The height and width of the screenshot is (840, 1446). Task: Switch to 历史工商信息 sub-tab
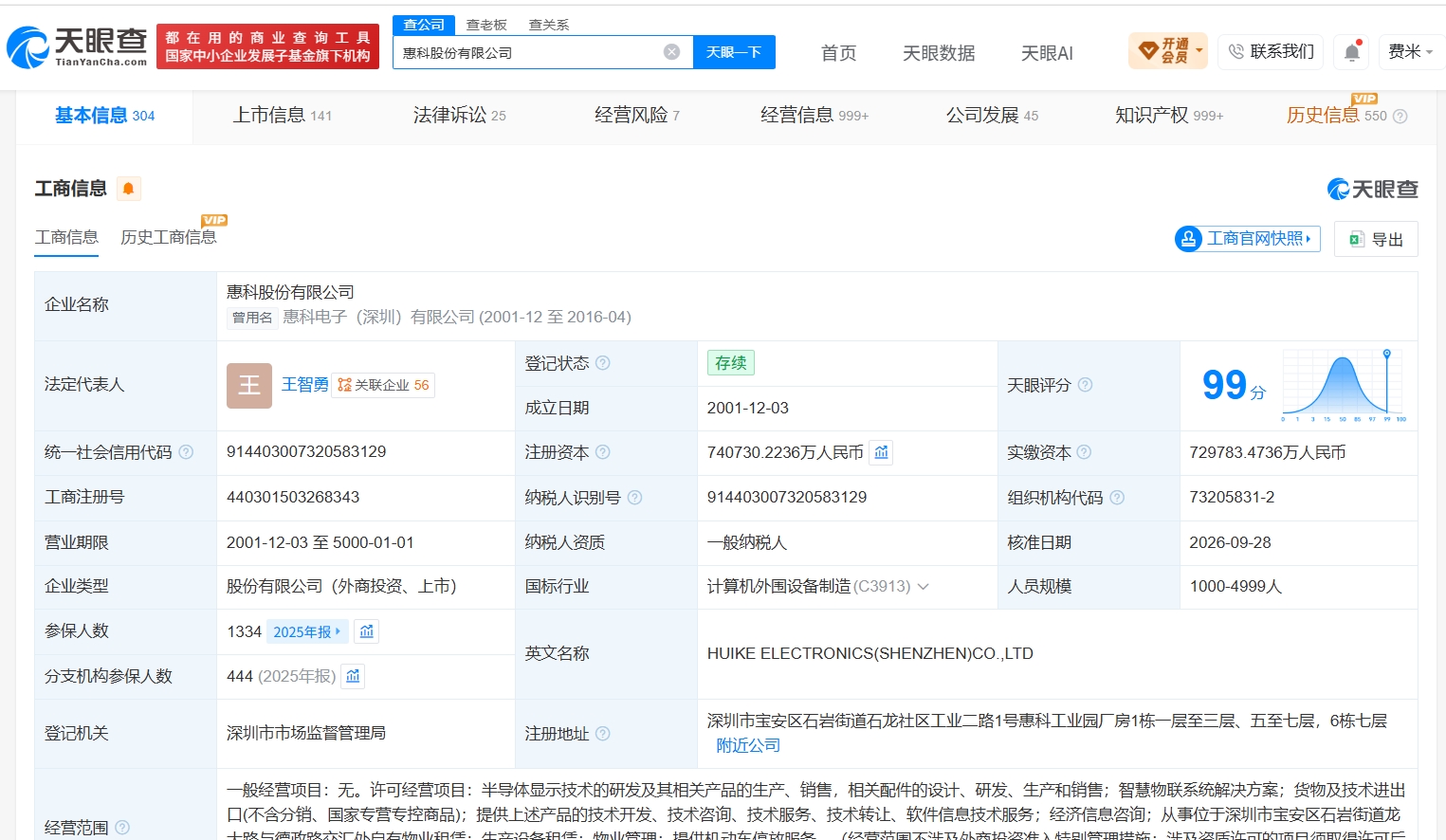[169, 237]
